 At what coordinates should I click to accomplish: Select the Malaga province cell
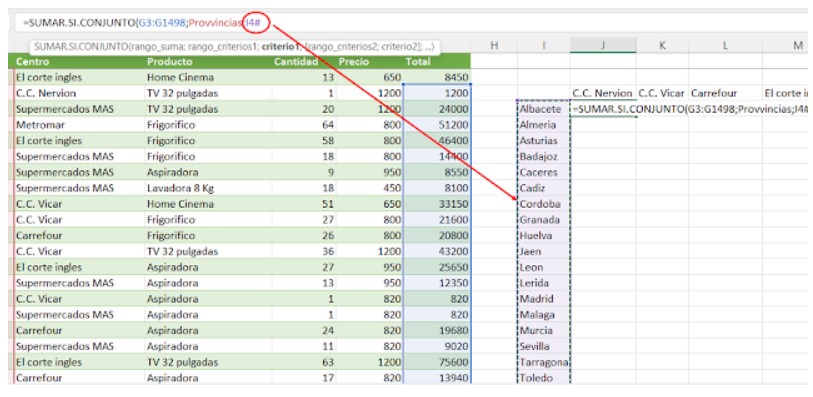(x=543, y=315)
